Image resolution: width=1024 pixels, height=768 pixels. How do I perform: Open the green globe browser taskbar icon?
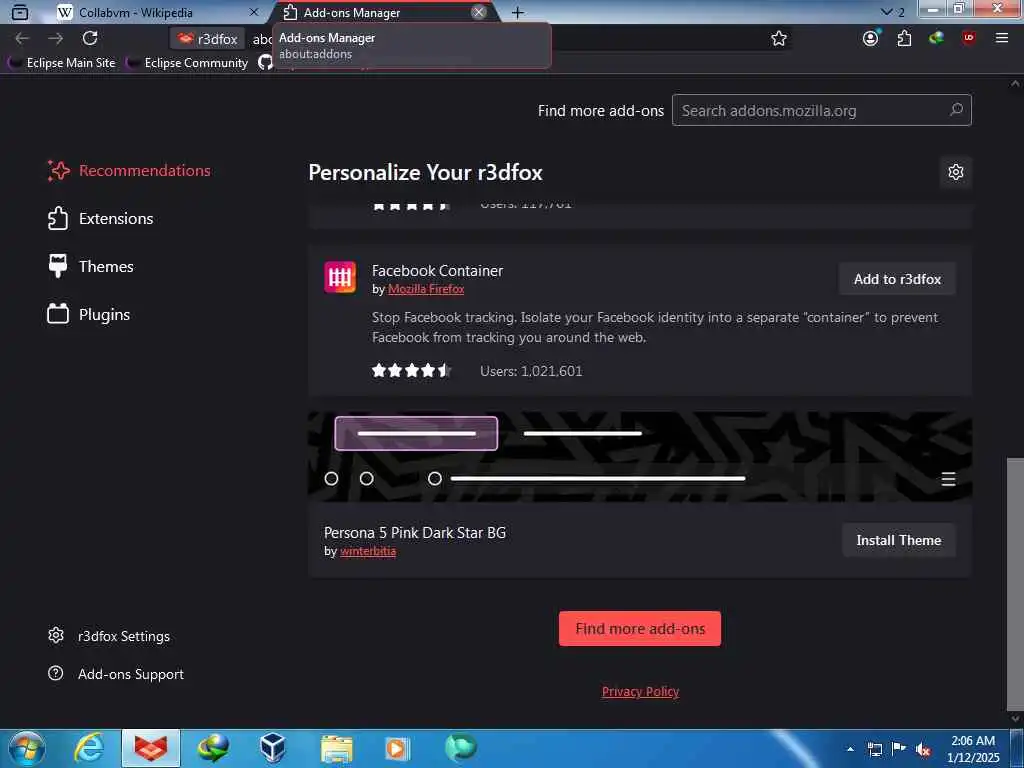(460, 748)
